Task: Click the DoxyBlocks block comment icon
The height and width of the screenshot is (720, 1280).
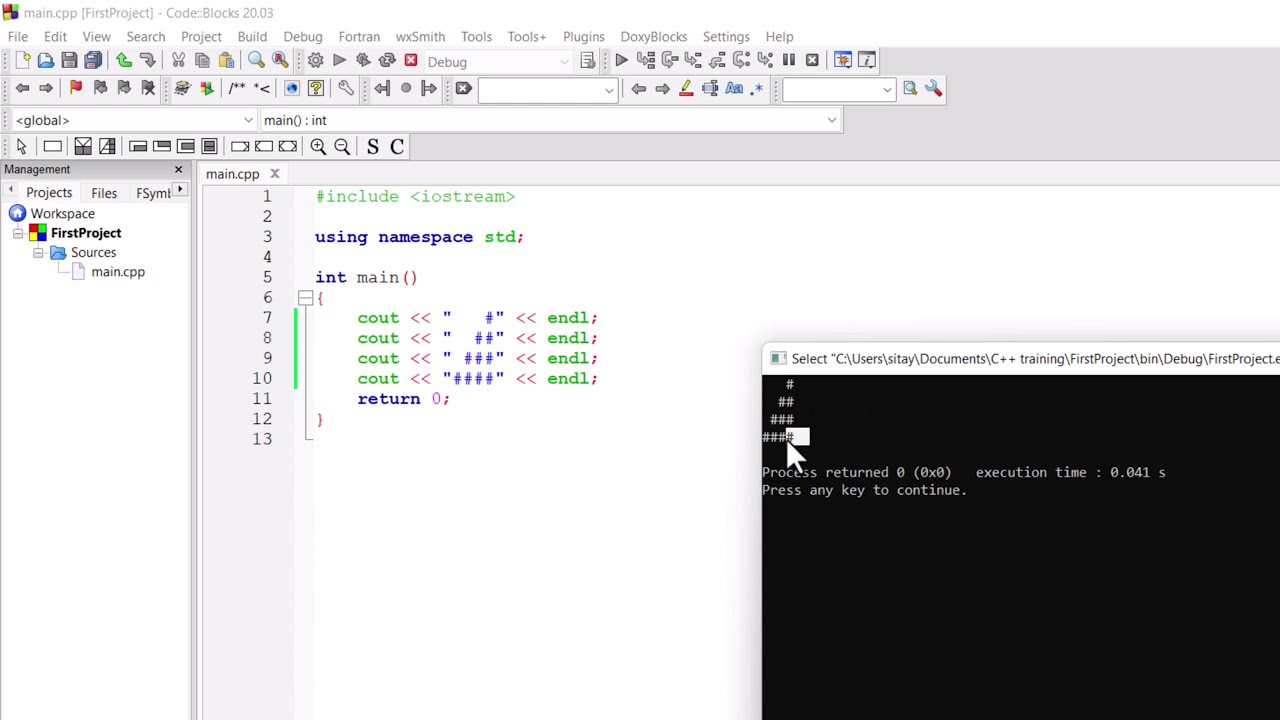Action: tap(237, 89)
